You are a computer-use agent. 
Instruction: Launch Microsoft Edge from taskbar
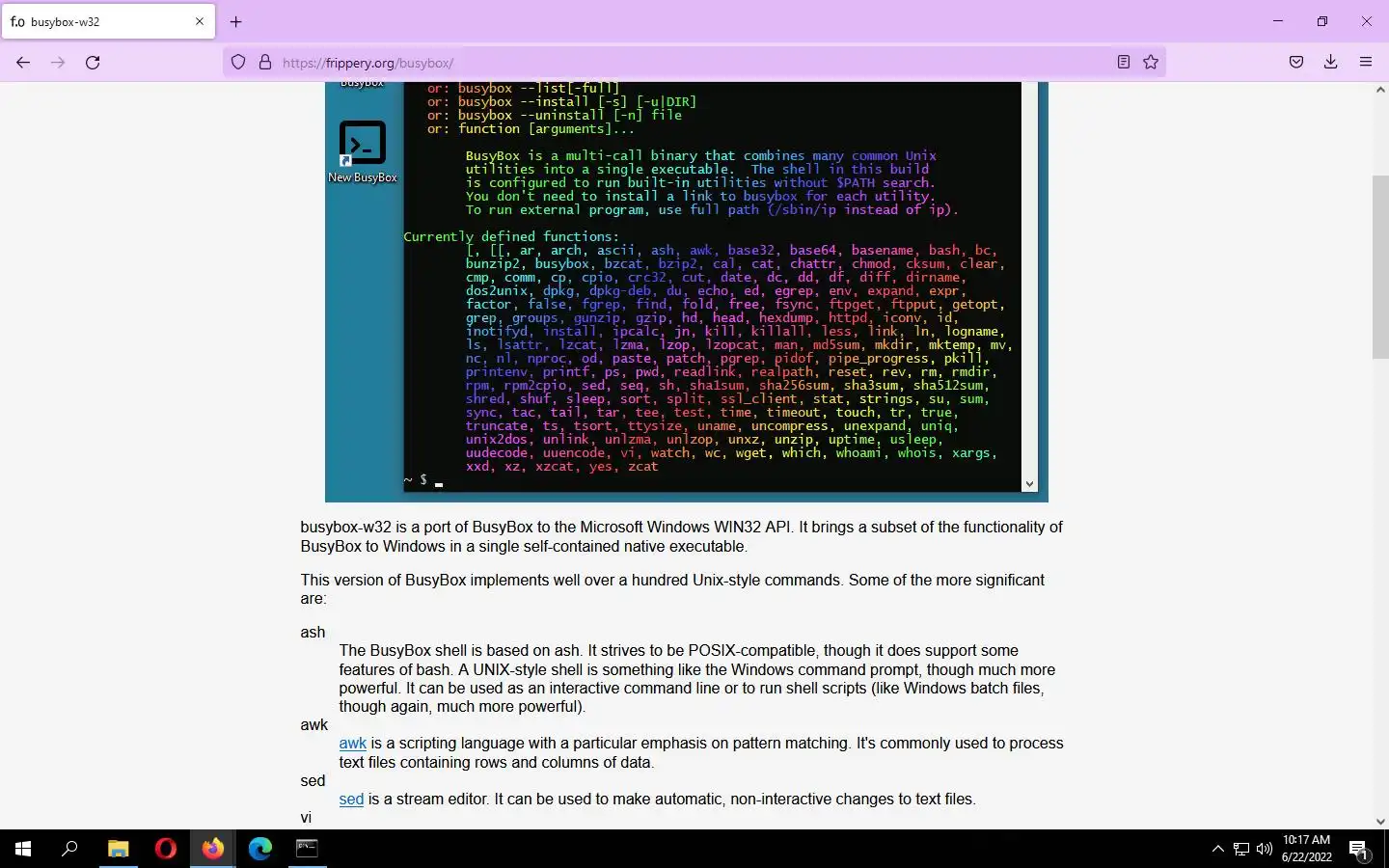pos(260,849)
